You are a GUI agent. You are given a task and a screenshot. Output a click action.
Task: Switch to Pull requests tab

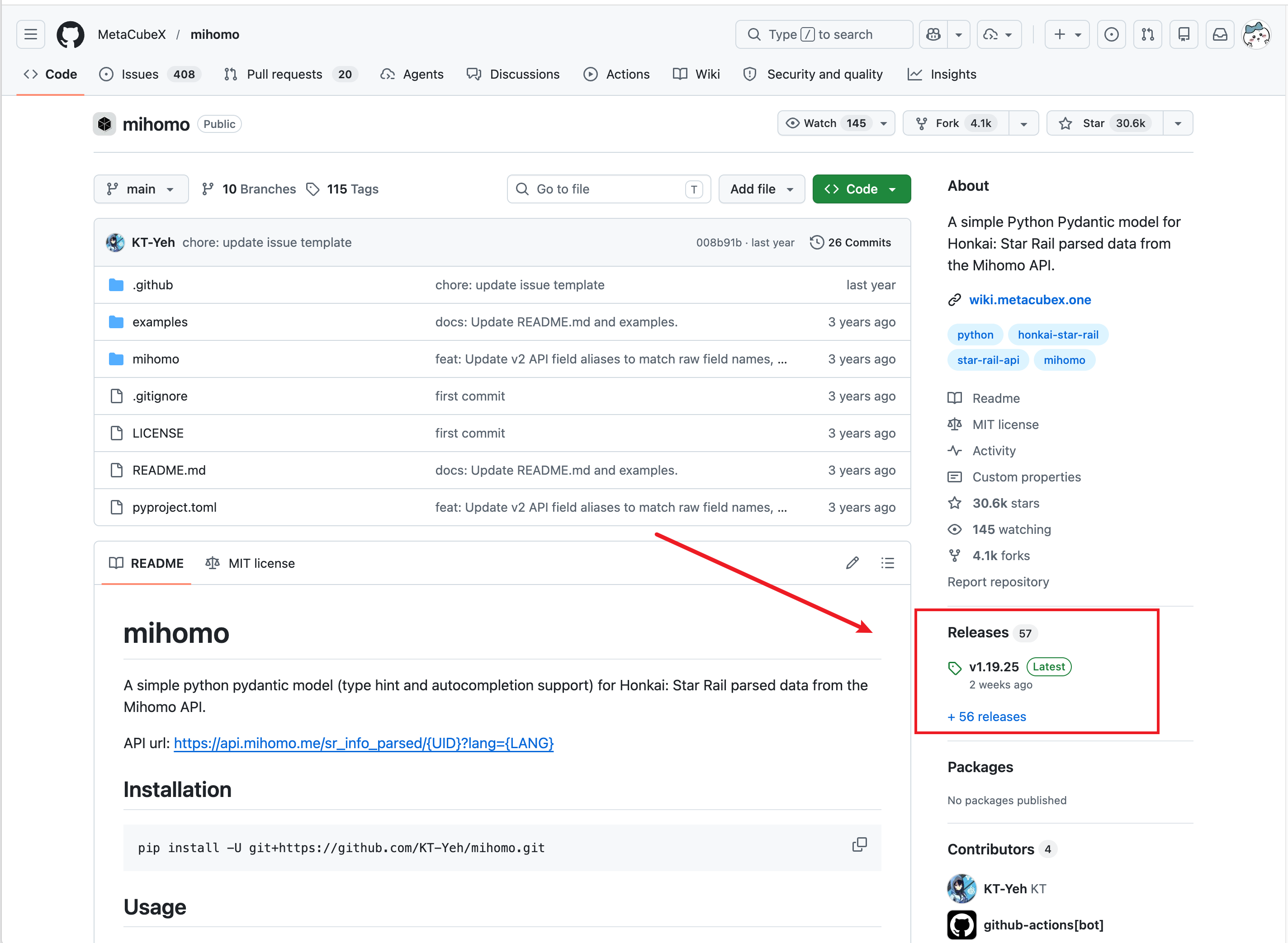tap(291, 74)
